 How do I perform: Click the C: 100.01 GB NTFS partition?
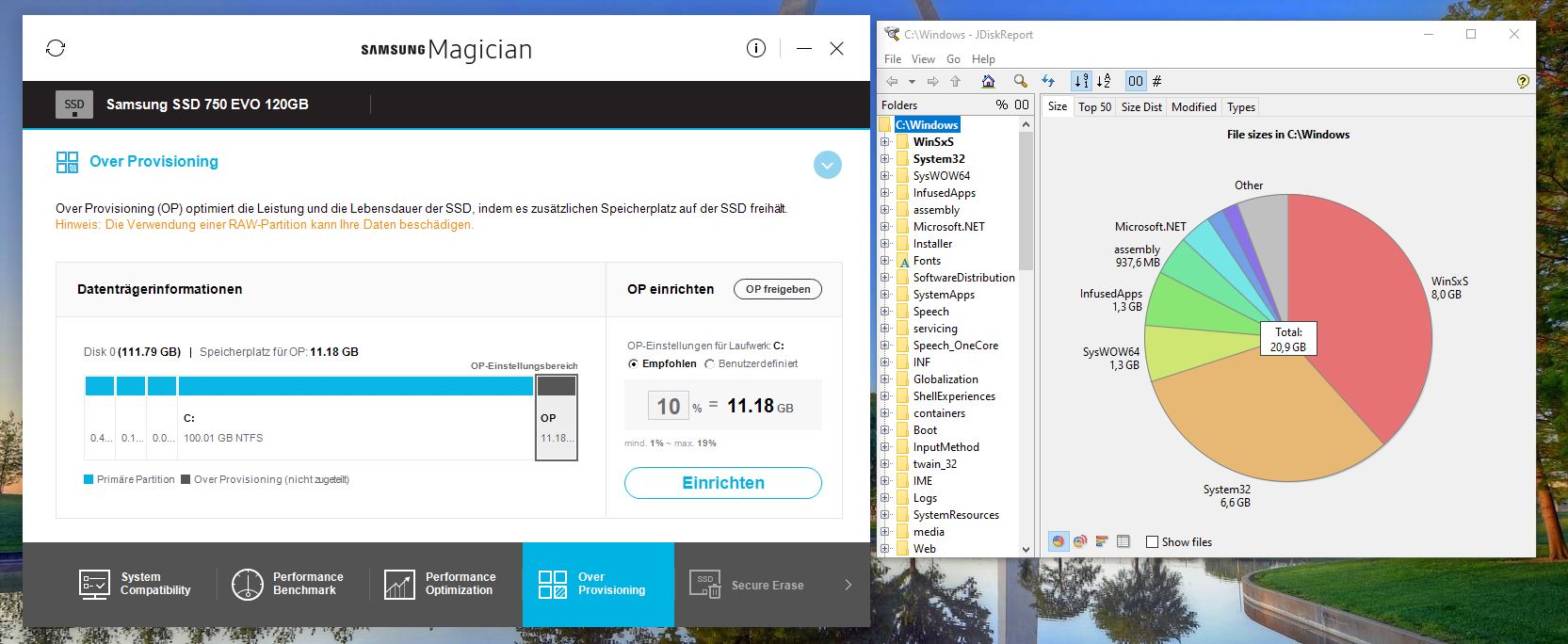pos(356,417)
